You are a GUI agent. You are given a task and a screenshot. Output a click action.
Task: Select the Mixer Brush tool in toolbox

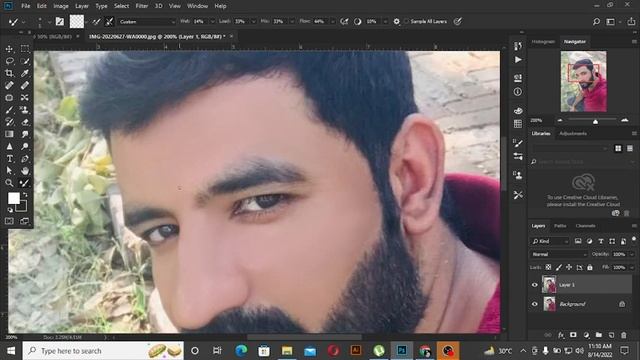(x=25, y=183)
